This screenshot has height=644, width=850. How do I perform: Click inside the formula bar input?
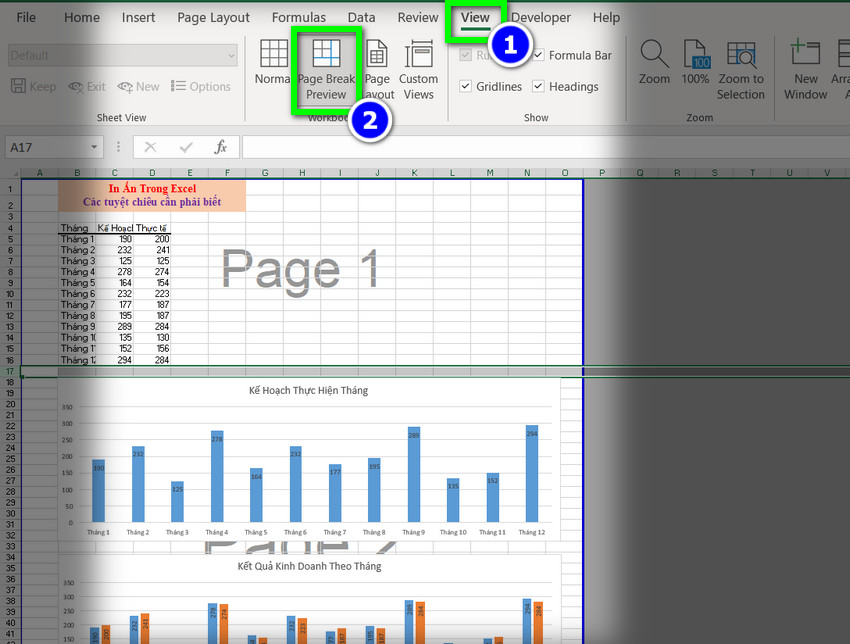click(540, 147)
